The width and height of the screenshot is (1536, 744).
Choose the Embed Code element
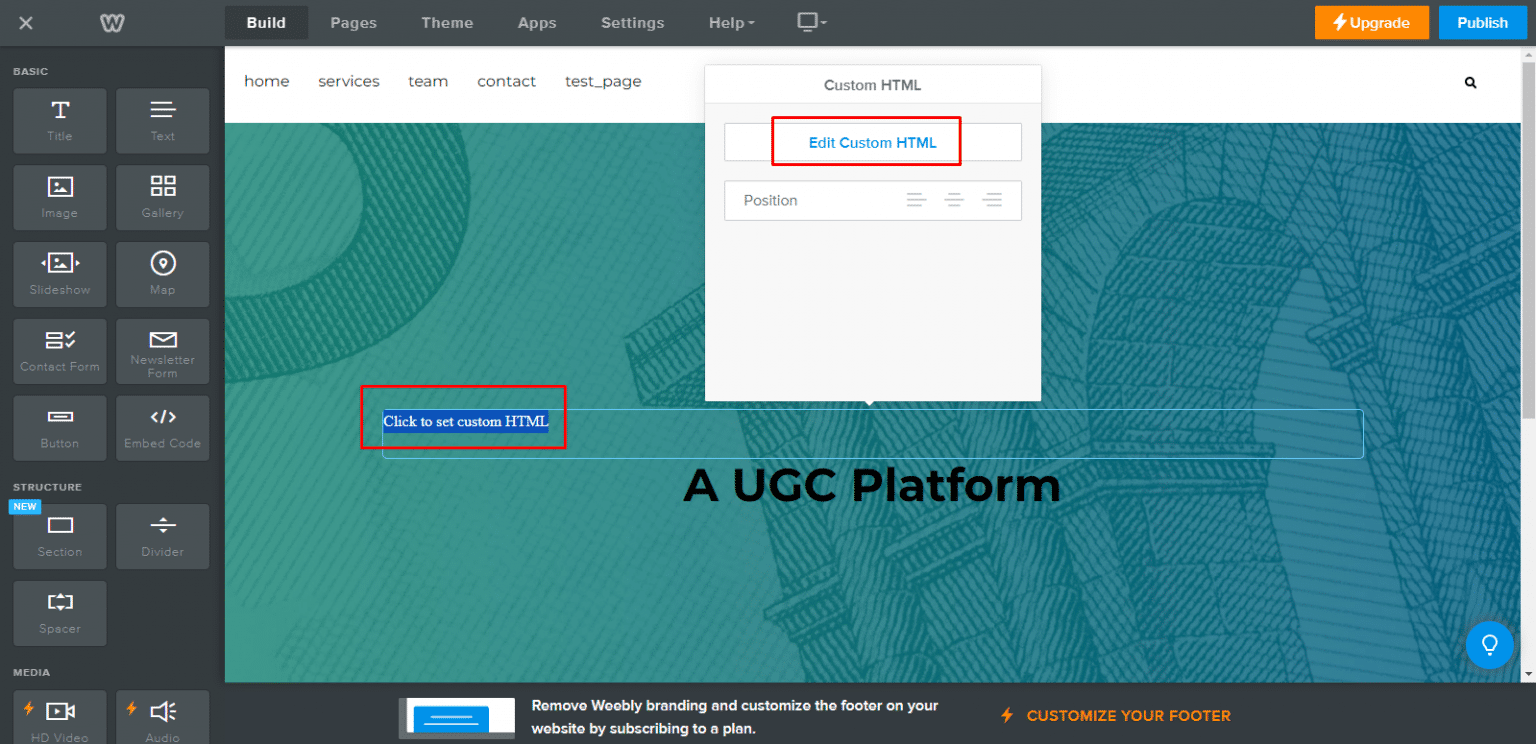pos(162,428)
